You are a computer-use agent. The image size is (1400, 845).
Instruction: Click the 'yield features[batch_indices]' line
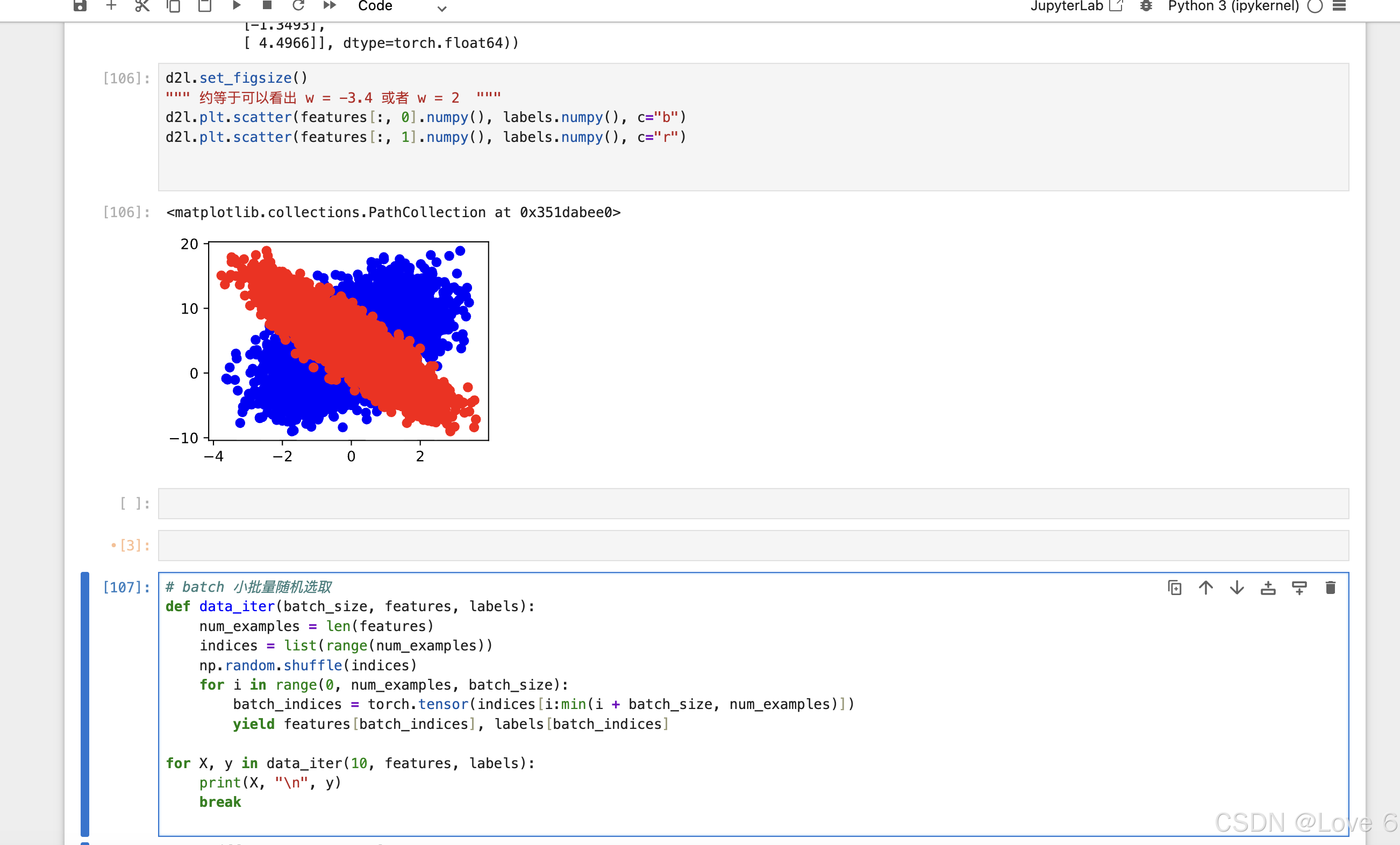point(451,724)
